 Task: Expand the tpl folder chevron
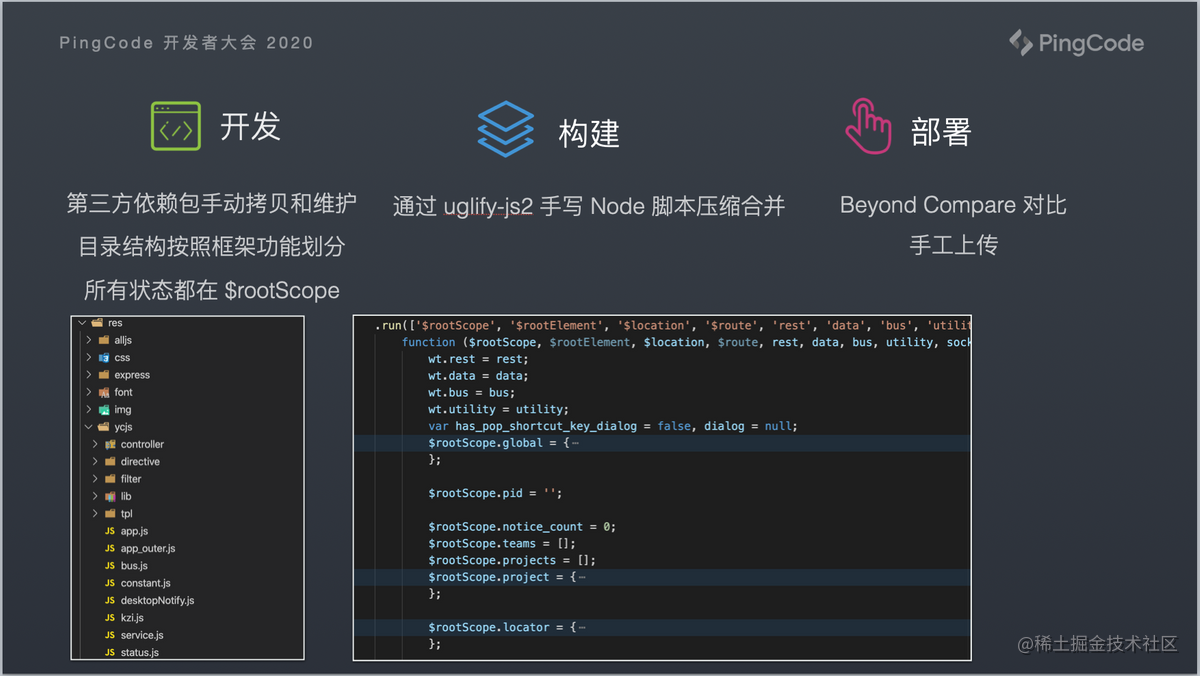tap(96, 513)
